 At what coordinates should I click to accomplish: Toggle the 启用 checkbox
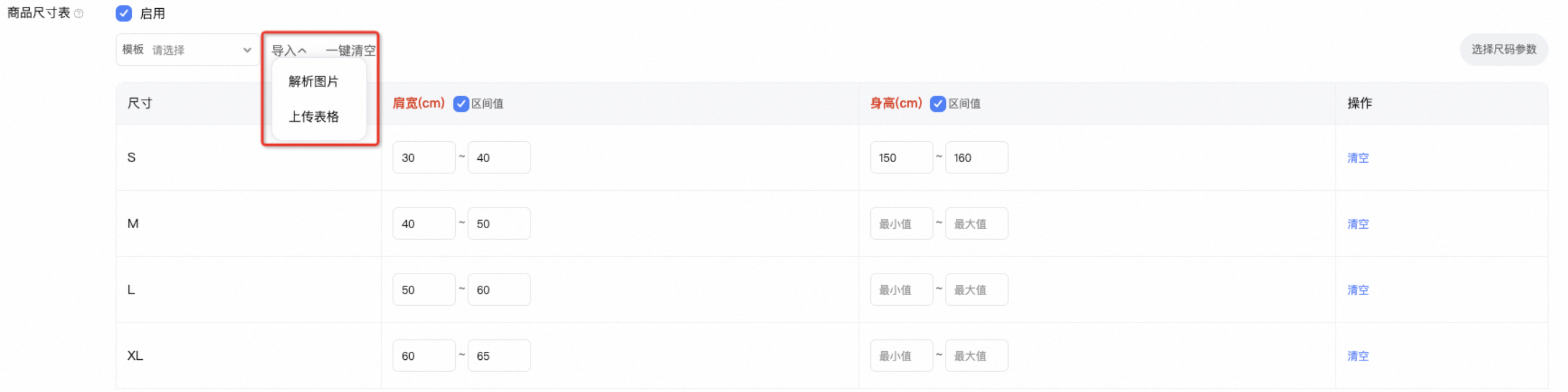pos(124,13)
